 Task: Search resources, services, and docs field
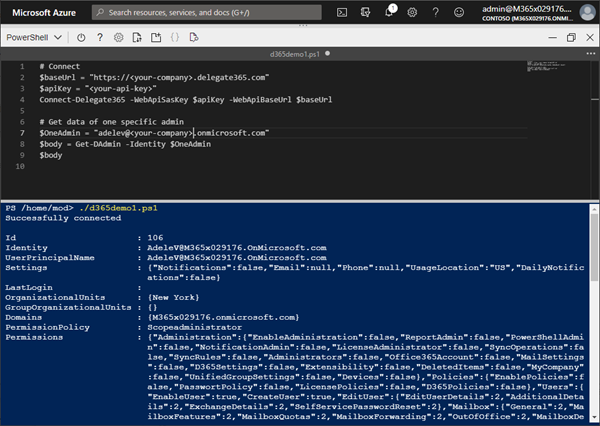[x=207, y=13]
